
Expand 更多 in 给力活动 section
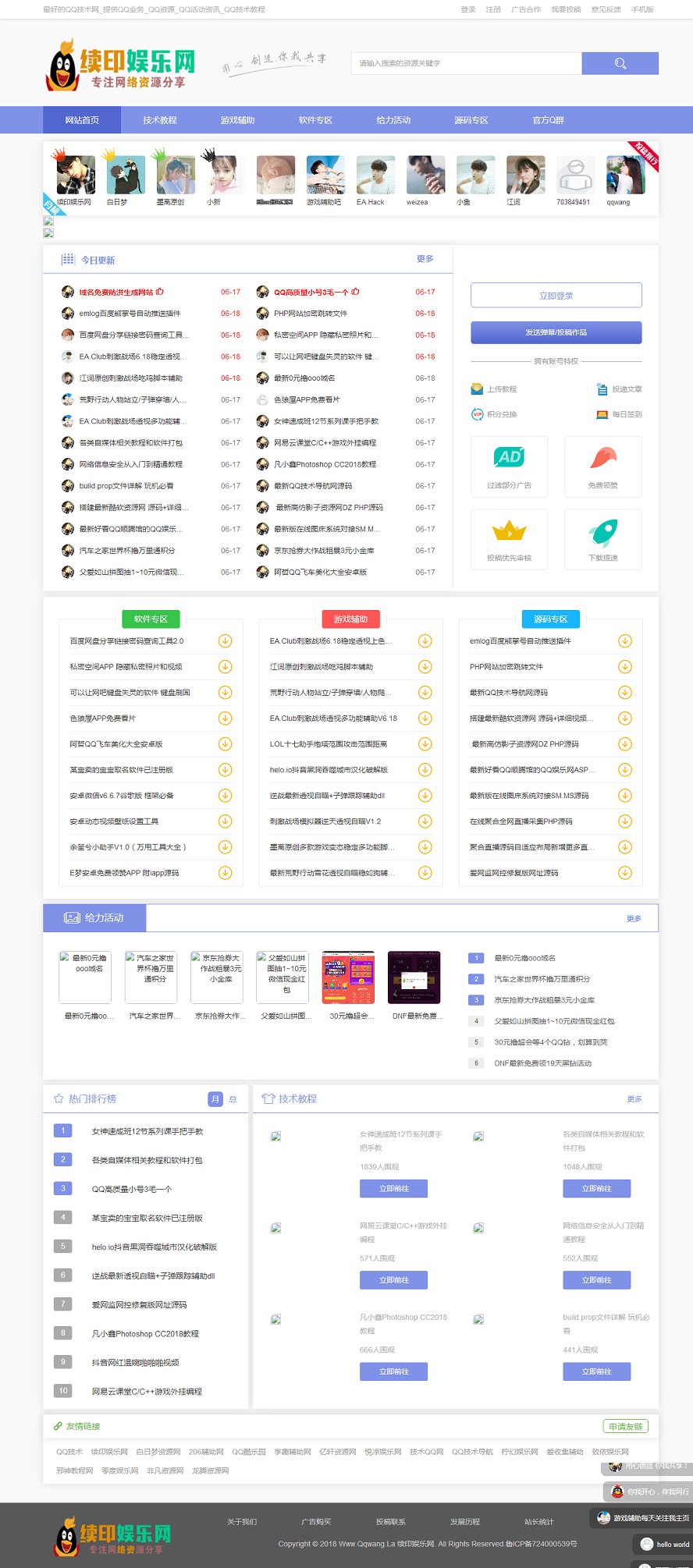pyautogui.click(x=634, y=918)
